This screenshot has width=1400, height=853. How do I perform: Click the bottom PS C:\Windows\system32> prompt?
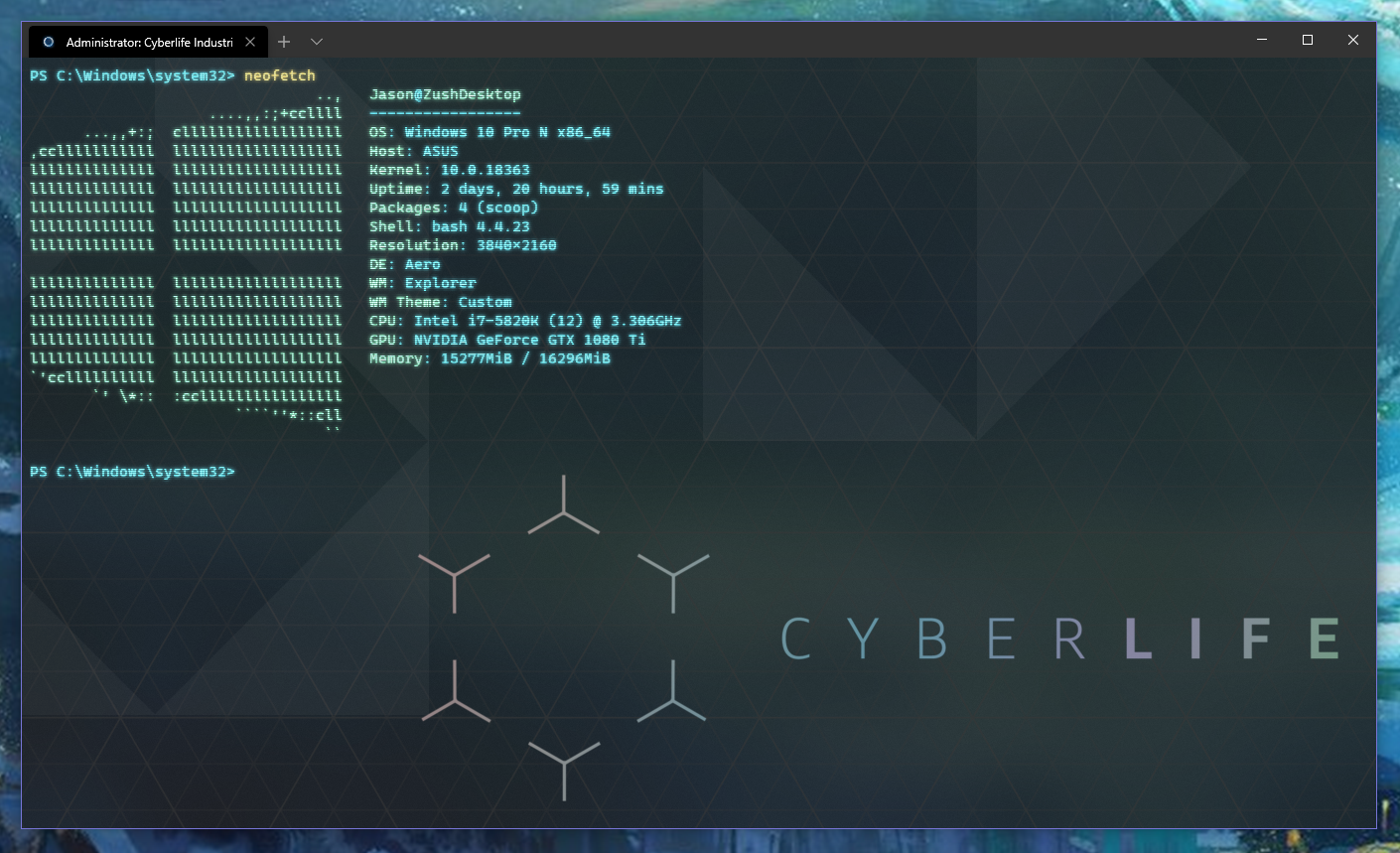pyautogui.click(x=133, y=472)
